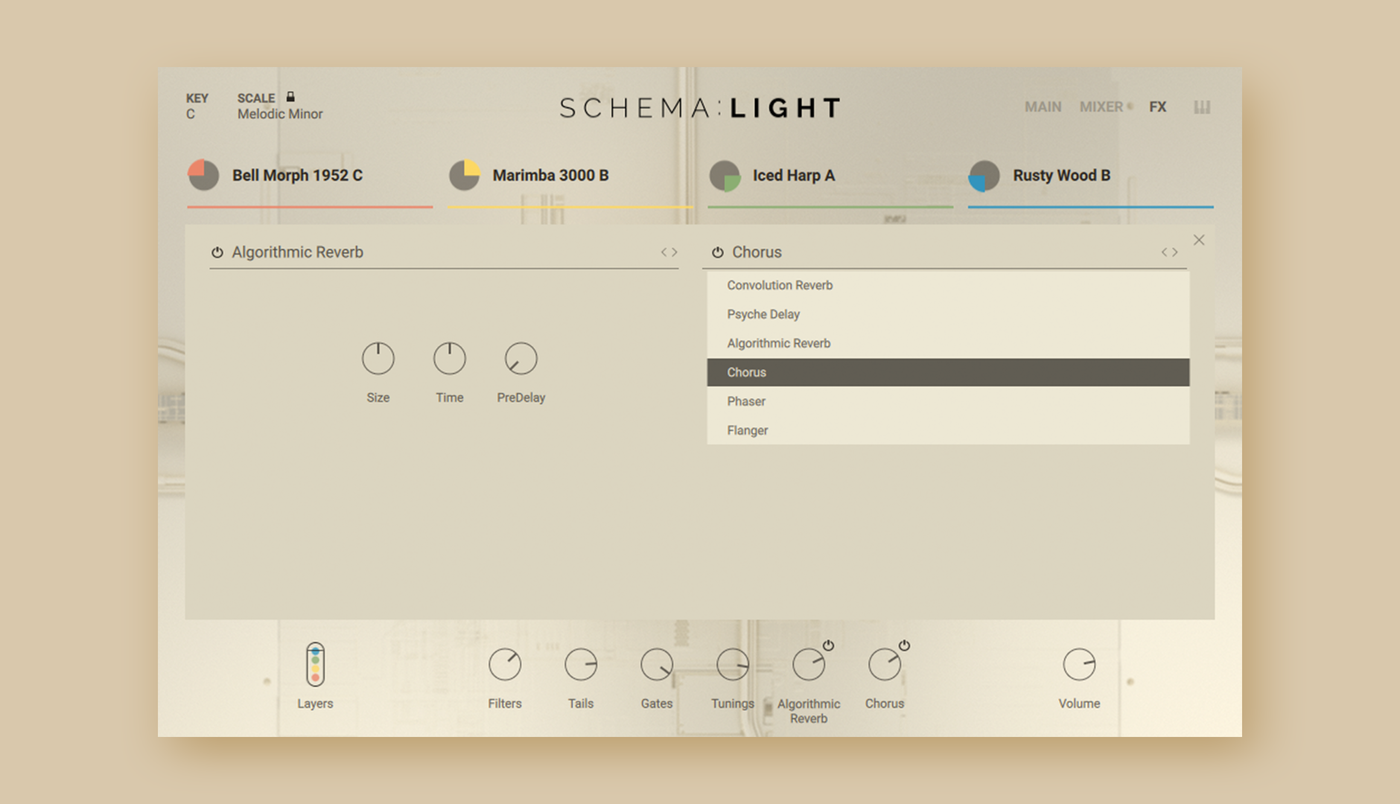This screenshot has width=1400, height=804.
Task: Click the Bell Morph 1952 C pie icon
Action: tap(204, 175)
